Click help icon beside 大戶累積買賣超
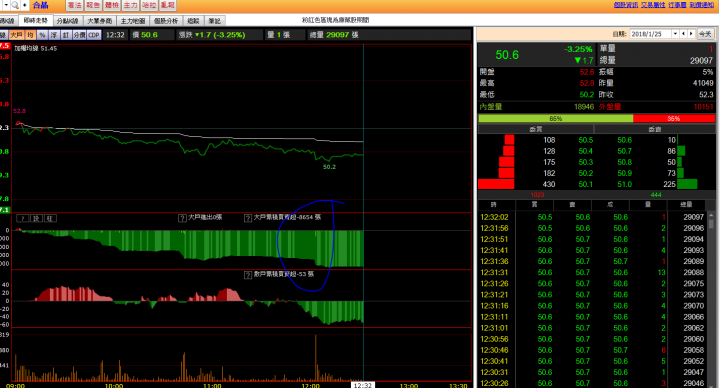 248,218
